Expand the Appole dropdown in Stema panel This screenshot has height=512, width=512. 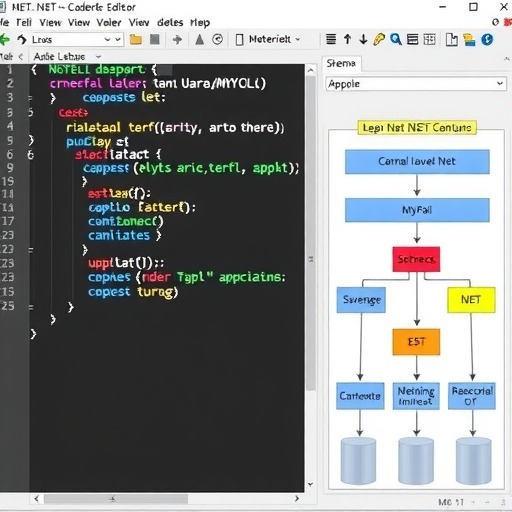(x=416, y=84)
